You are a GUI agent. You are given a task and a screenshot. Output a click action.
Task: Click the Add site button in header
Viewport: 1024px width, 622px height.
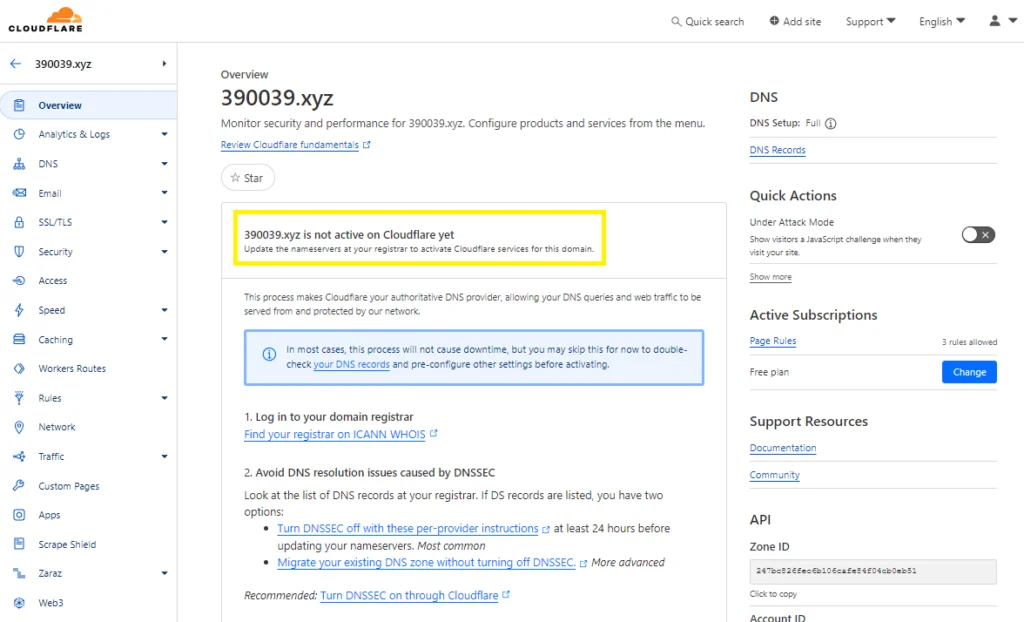pos(795,22)
